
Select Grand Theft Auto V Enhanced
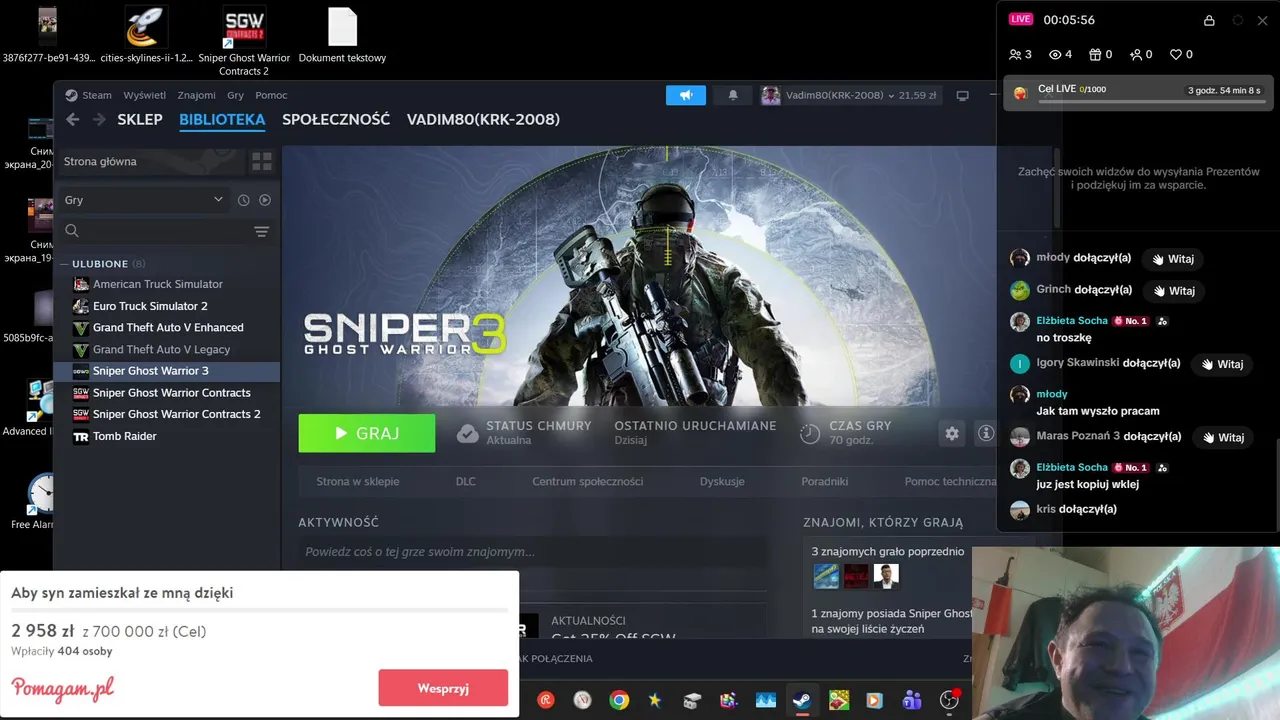pos(167,327)
